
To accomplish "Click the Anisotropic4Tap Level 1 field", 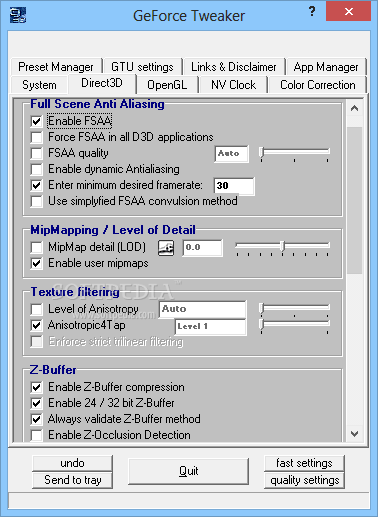I will pyautogui.click(x=211, y=326).
